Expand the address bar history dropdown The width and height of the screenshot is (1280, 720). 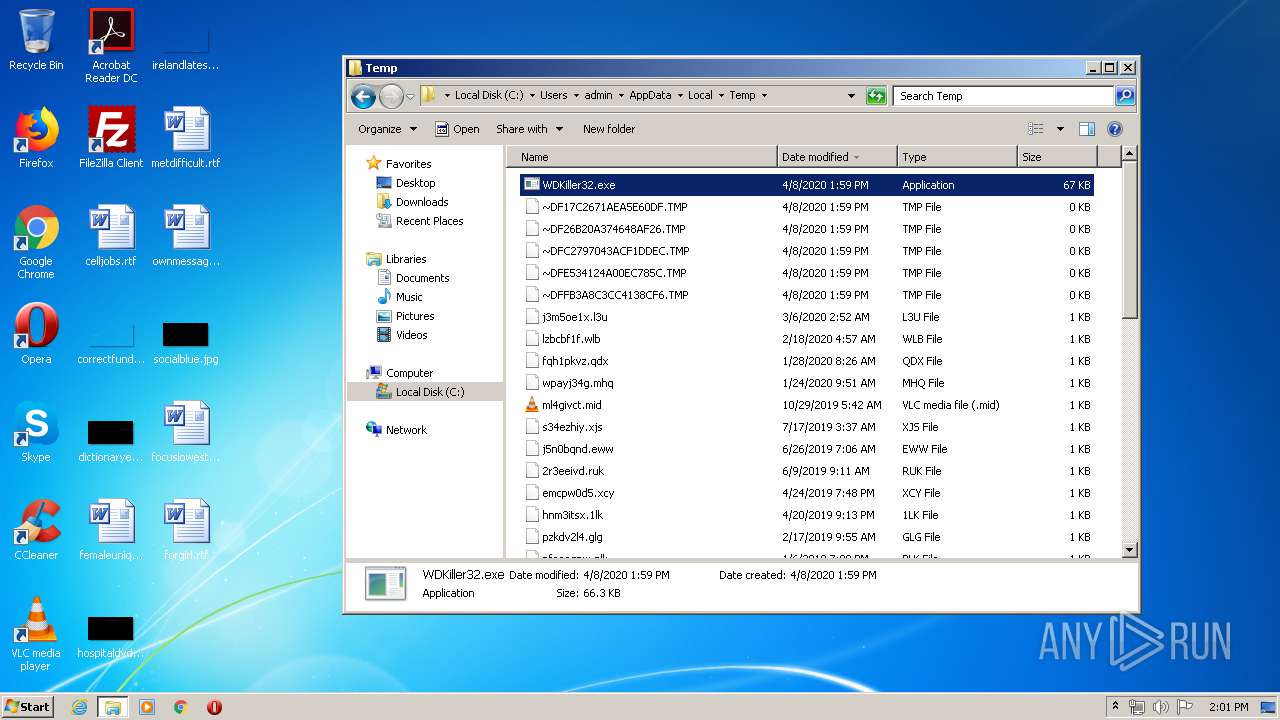coord(851,96)
